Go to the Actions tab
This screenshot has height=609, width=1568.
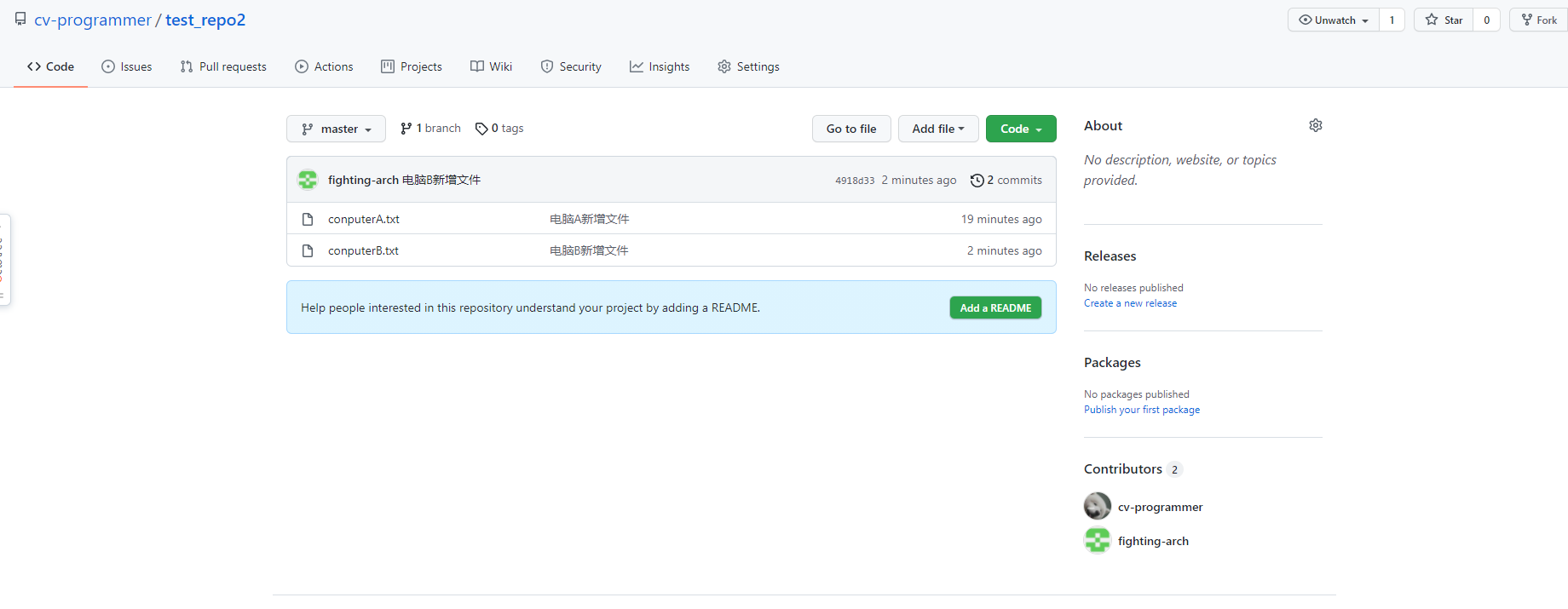click(x=324, y=66)
